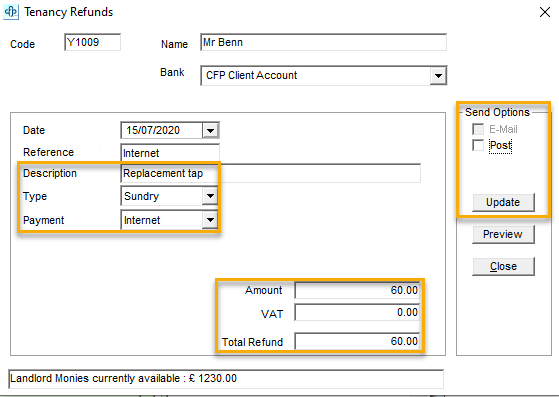Open the Bank dropdown arrow
This screenshot has width=559, height=397.
[x=438, y=76]
